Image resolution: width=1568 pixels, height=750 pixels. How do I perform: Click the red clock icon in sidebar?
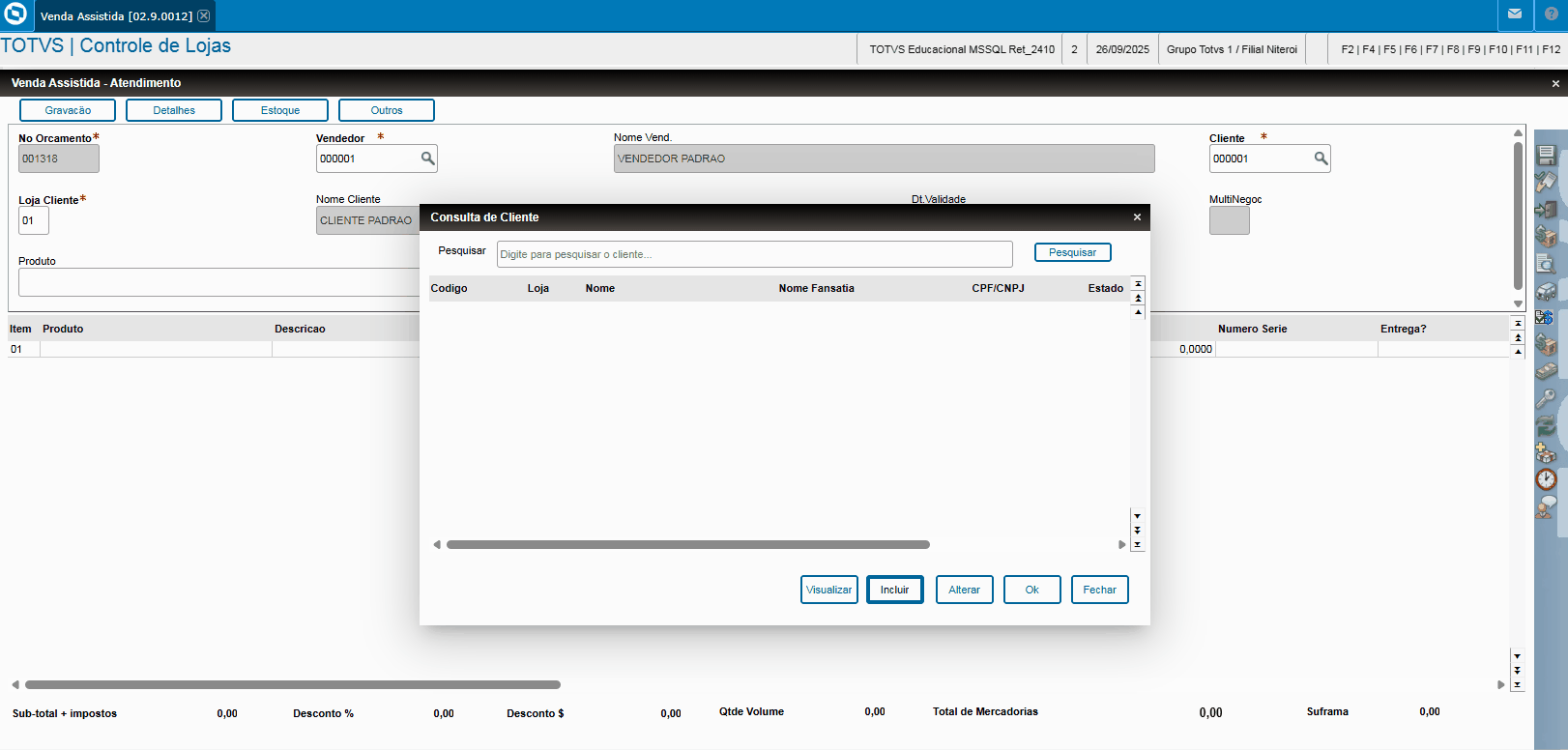(1547, 479)
